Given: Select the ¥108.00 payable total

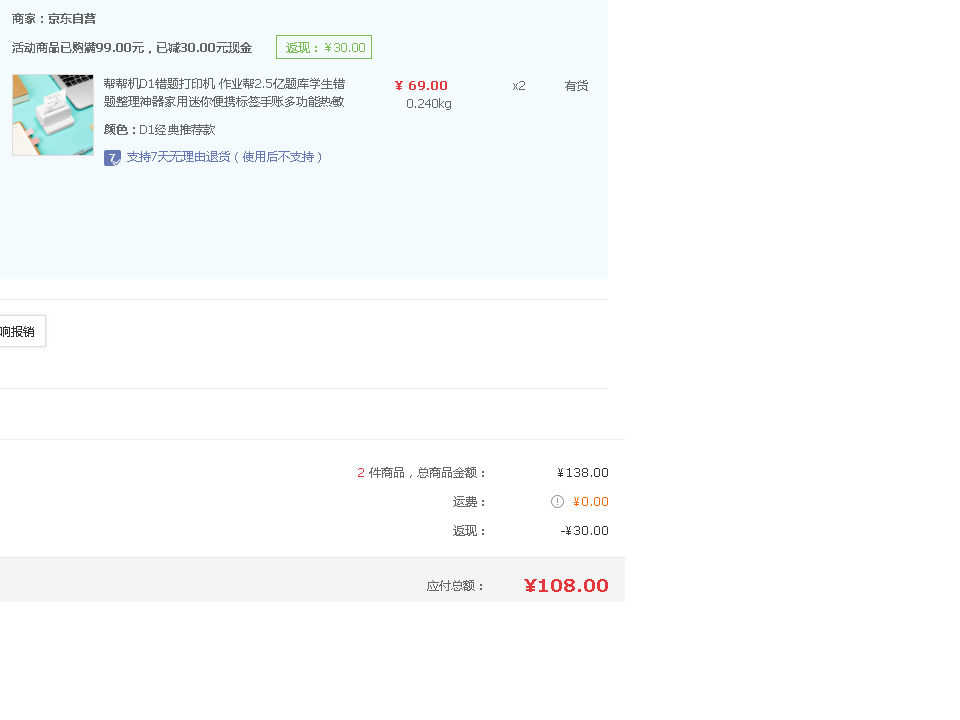Looking at the screenshot, I should point(566,585).
